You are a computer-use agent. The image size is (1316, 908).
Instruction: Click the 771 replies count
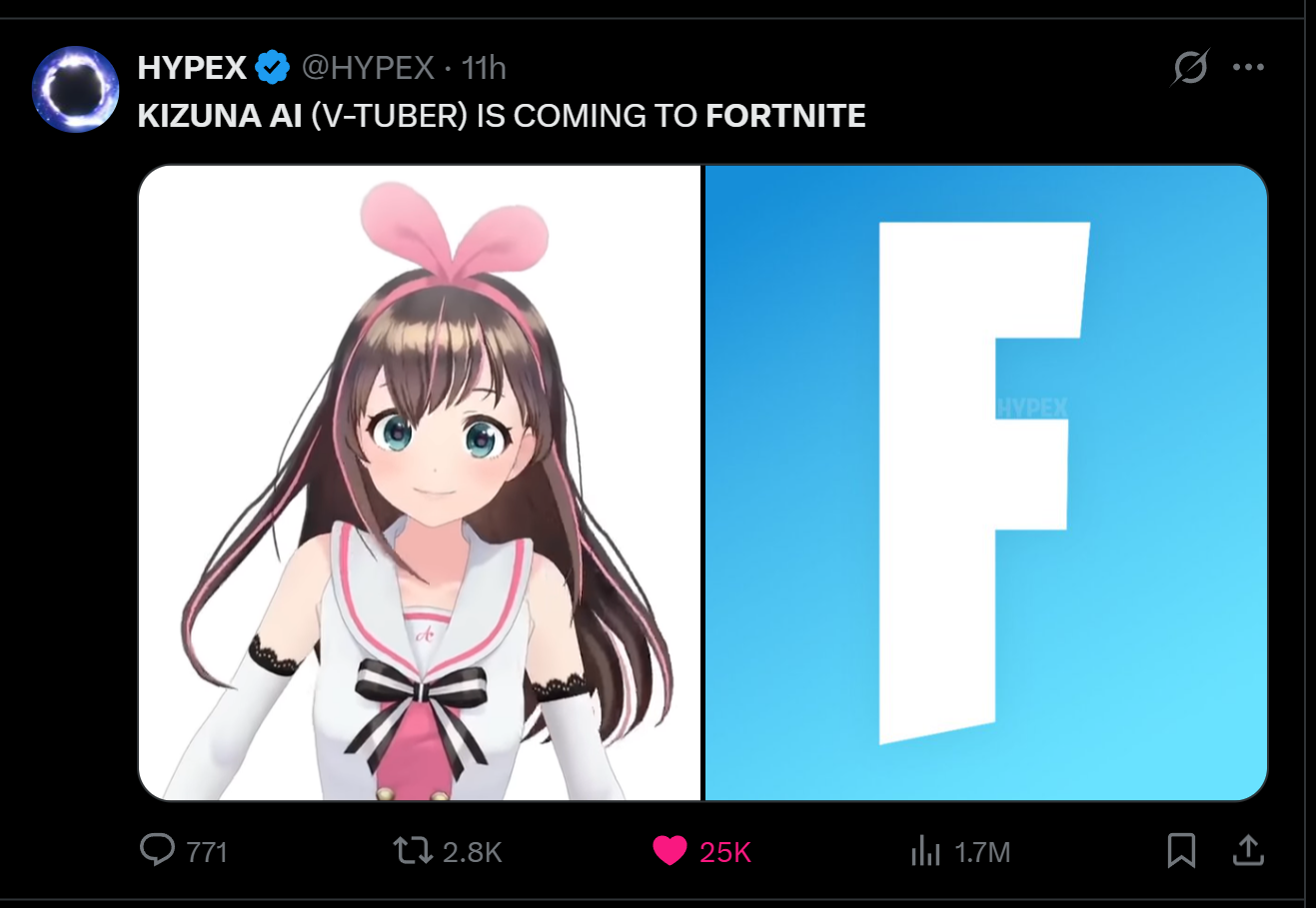point(207,852)
